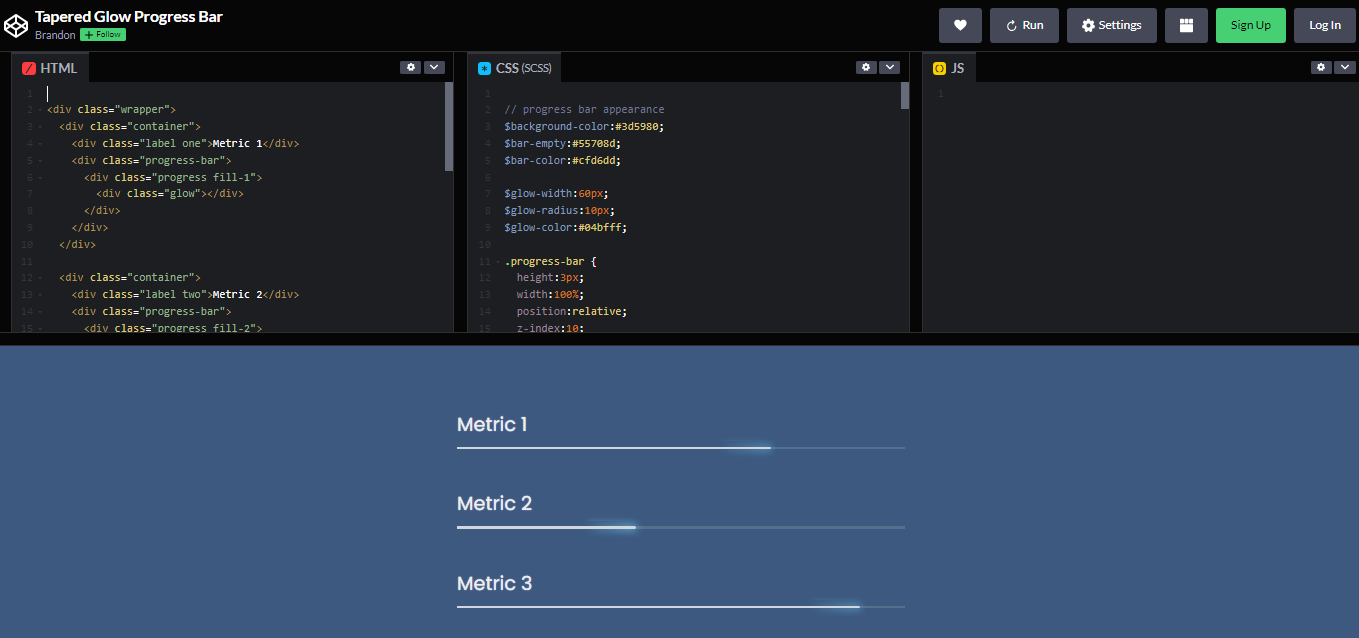
Task: Open the change view layout icon
Action: (x=1186, y=25)
